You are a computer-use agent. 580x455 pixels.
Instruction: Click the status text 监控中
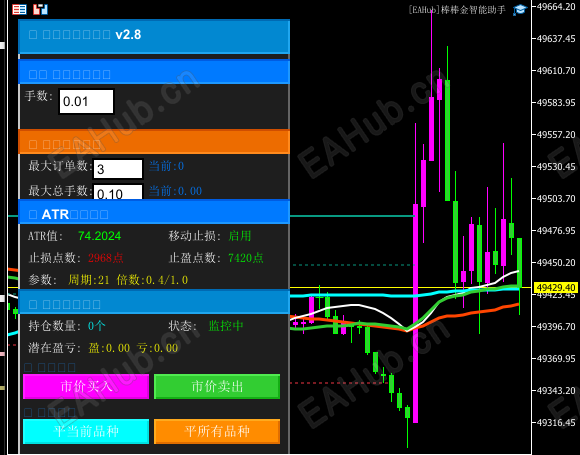[226, 326]
